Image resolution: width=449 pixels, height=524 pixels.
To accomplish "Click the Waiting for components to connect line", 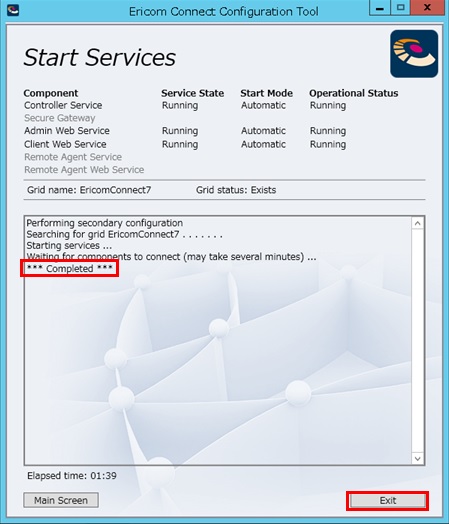I will pyautogui.click(x=171, y=257).
